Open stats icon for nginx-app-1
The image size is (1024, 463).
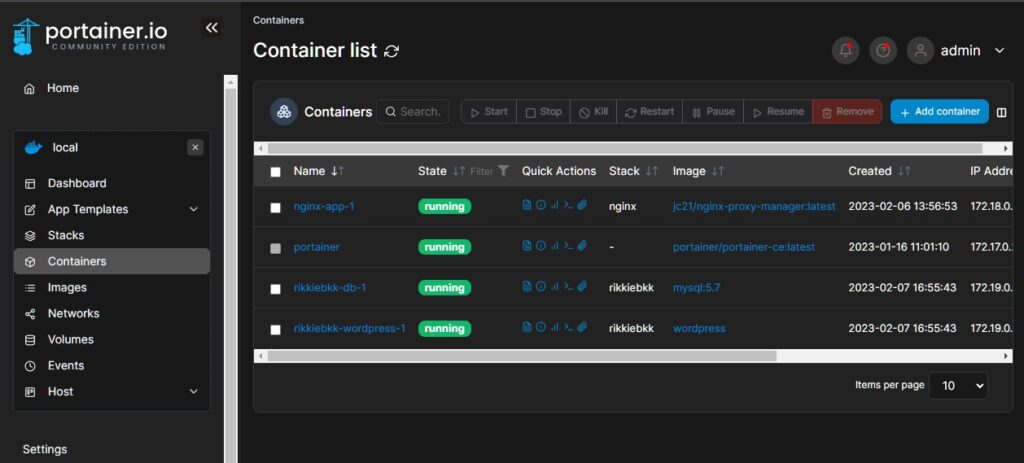[554, 205]
